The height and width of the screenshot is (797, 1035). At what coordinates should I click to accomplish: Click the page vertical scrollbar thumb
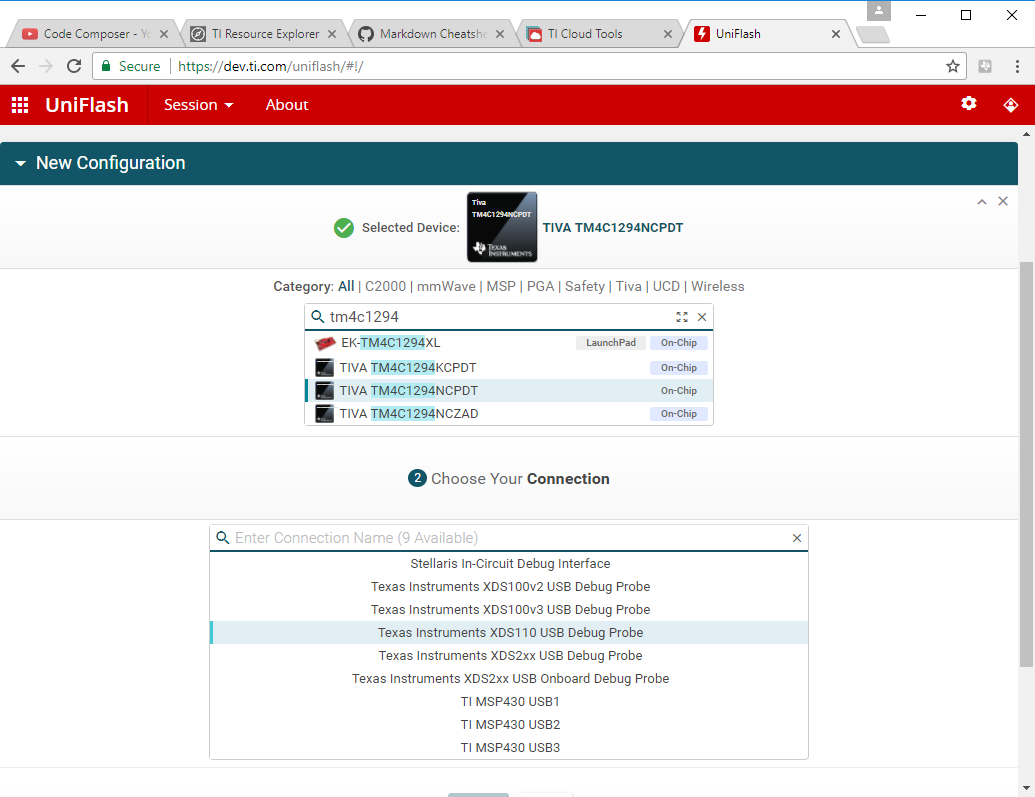1026,464
